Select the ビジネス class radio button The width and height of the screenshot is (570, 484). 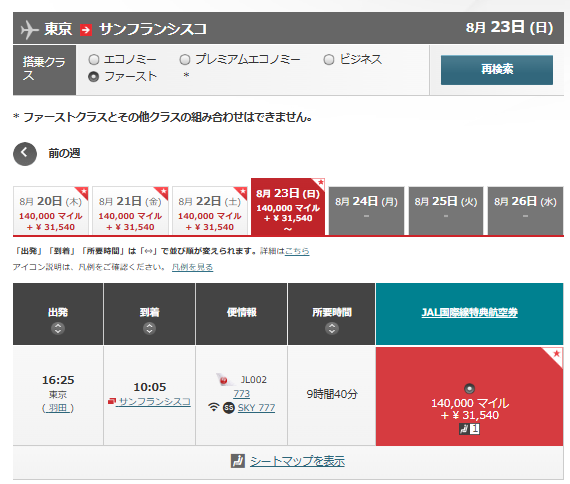329,59
